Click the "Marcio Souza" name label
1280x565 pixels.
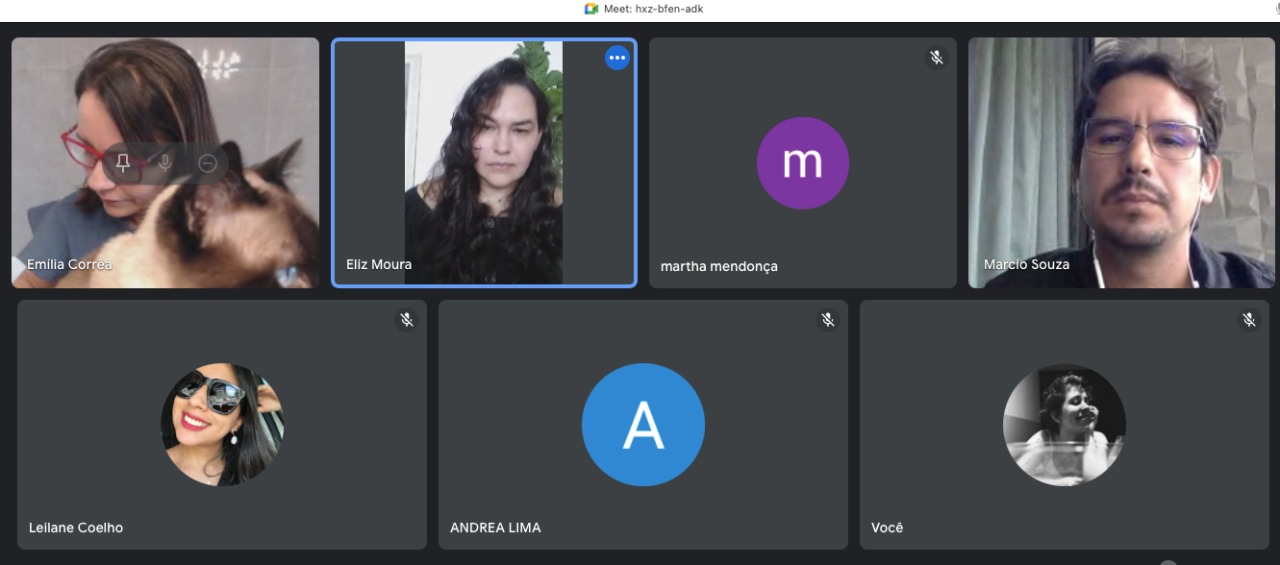click(1026, 265)
